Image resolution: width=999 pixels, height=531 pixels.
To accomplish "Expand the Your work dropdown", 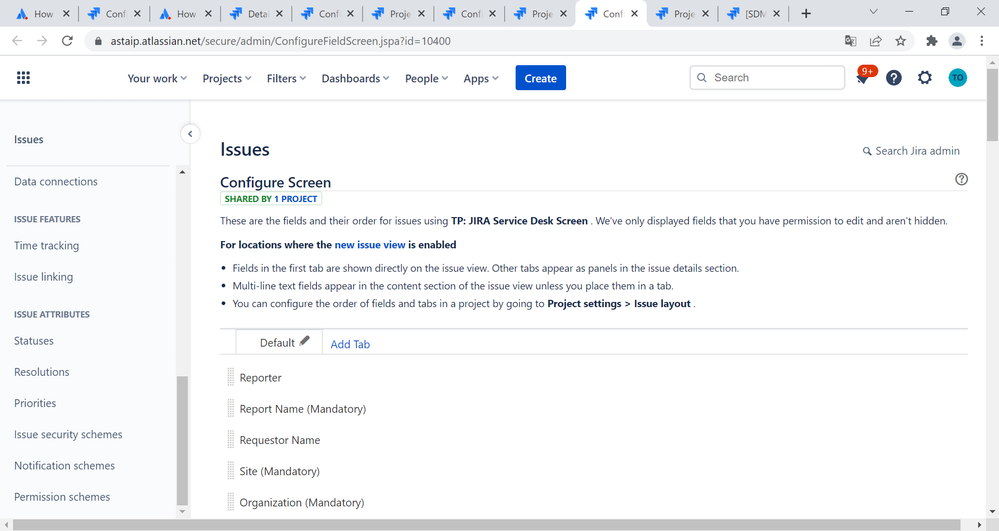I will (157, 78).
